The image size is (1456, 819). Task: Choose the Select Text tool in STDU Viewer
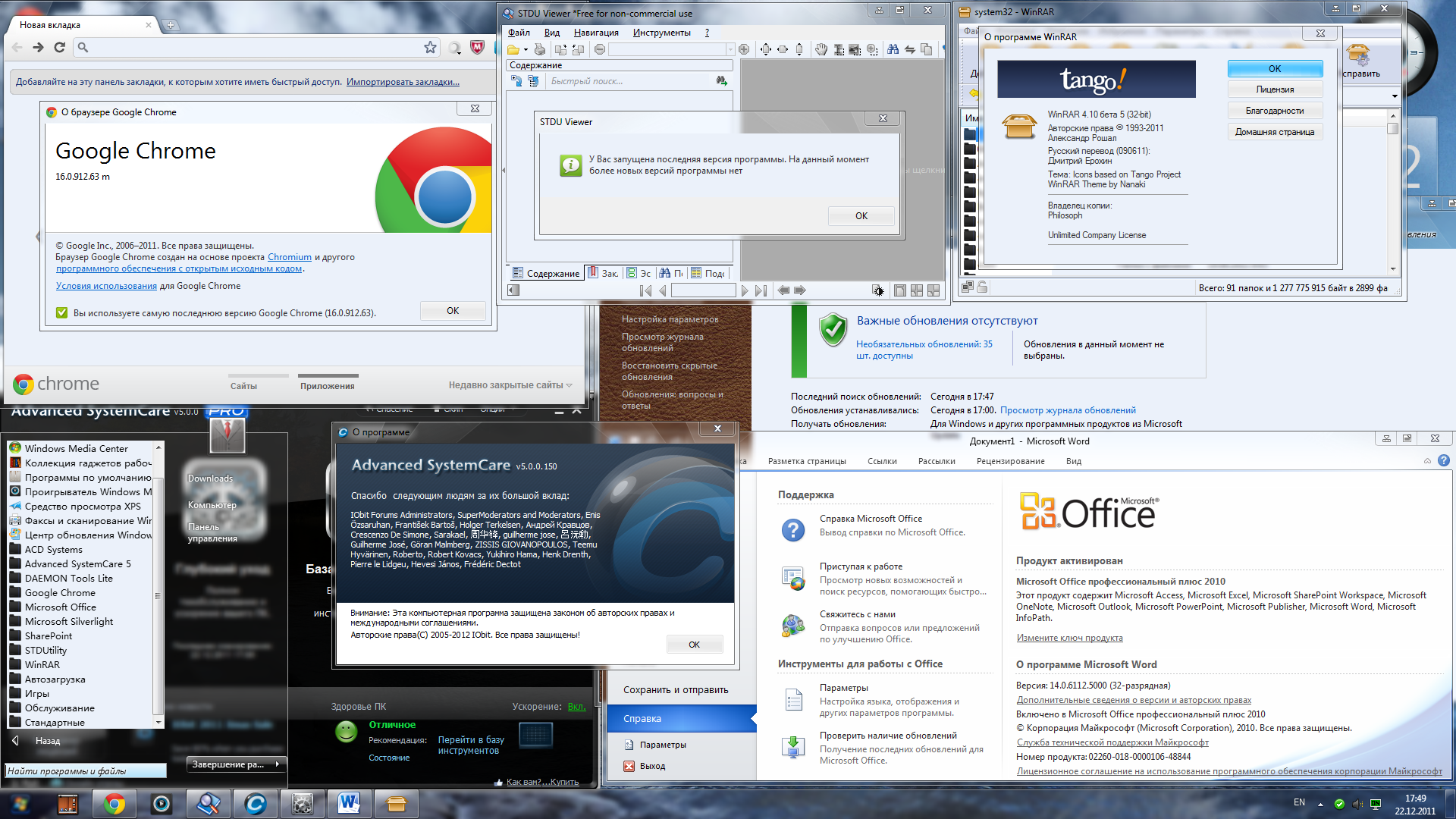point(839,50)
